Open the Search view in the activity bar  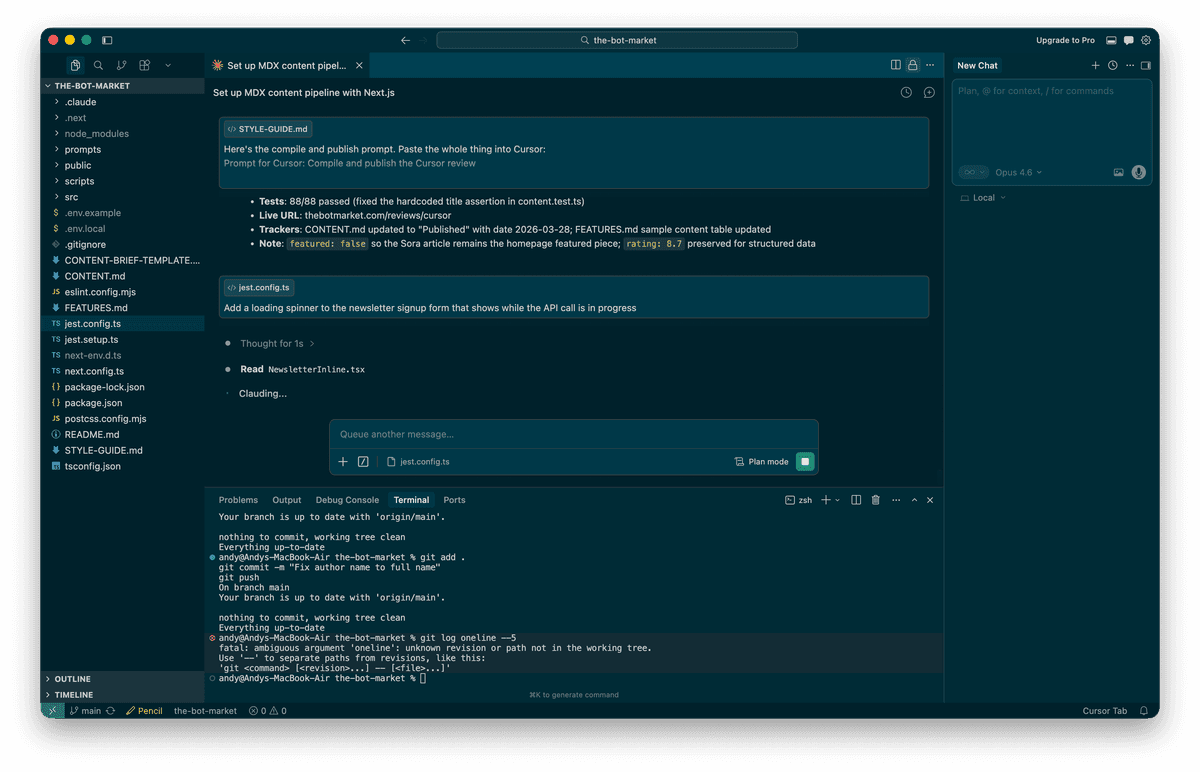(98, 64)
